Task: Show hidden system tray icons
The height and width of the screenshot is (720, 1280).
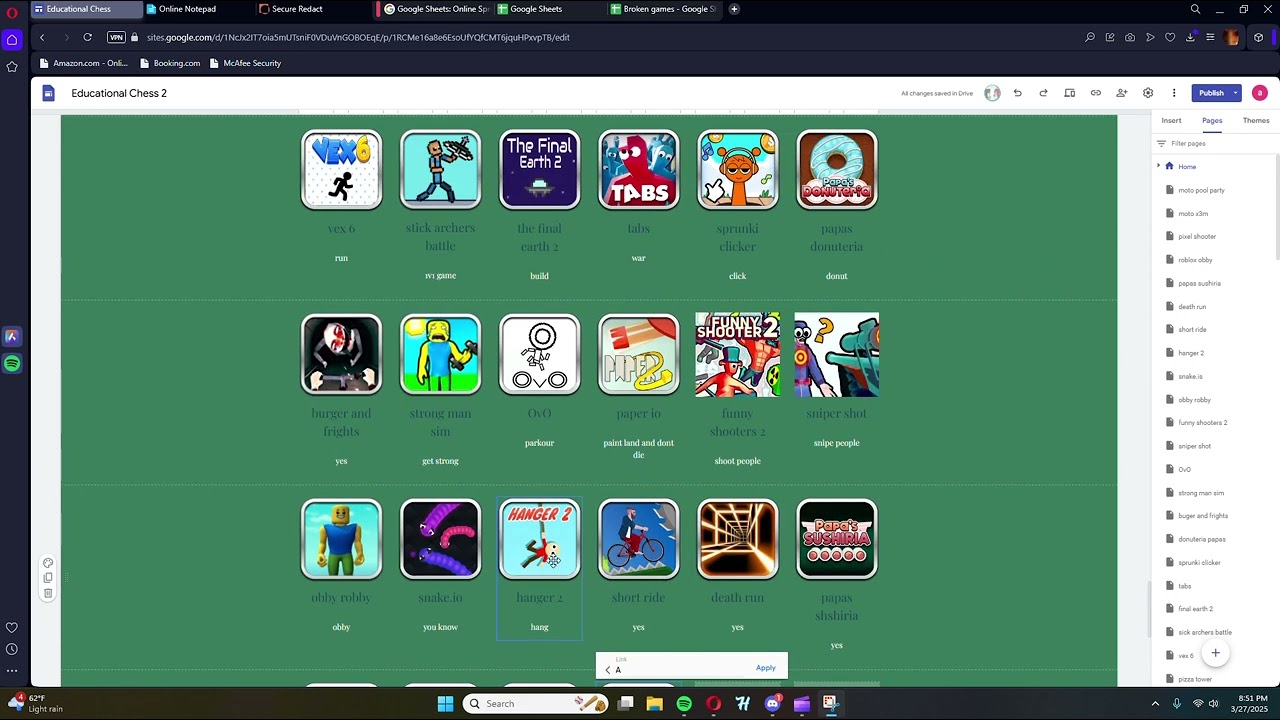Action: click(x=1155, y=704)
